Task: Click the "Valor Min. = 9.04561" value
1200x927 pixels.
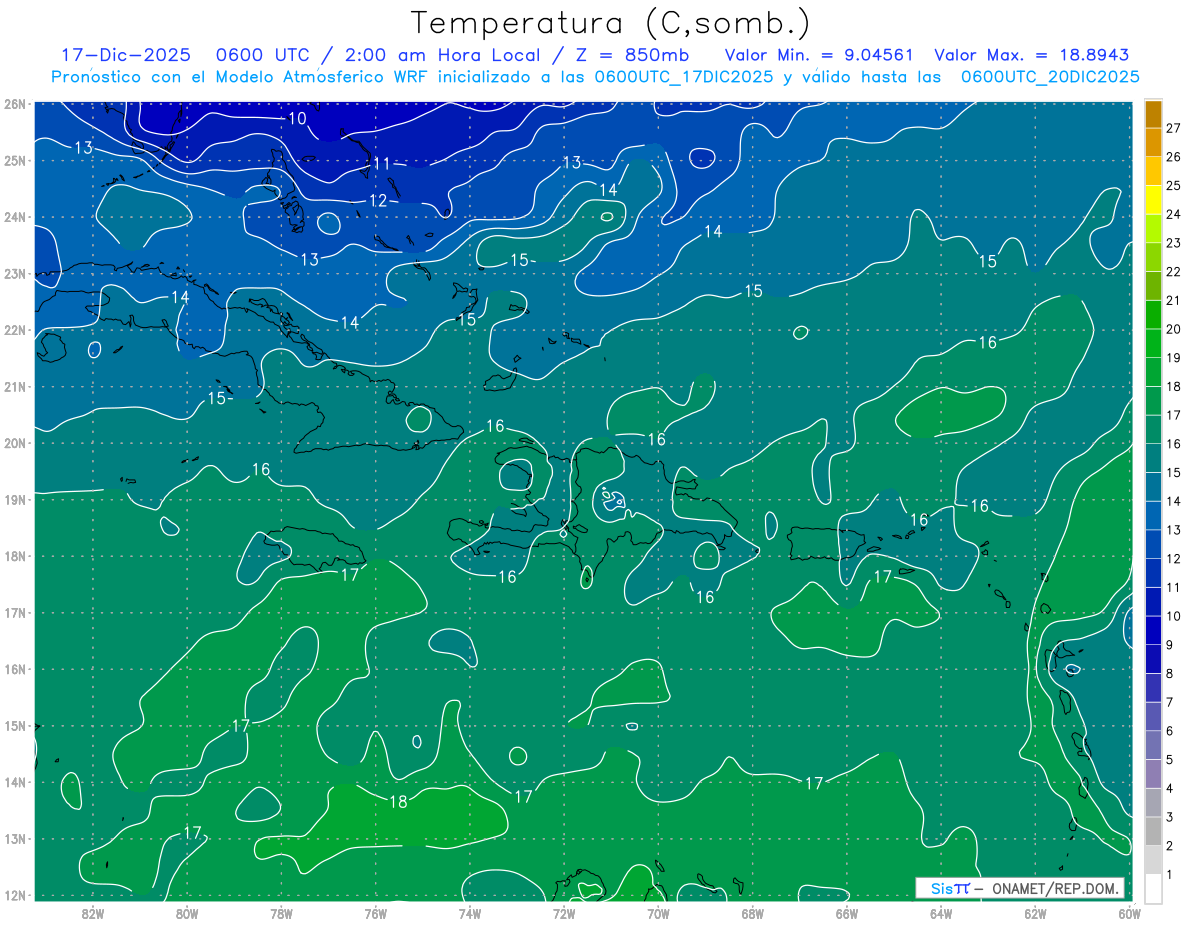Action: tap(820, 55)
